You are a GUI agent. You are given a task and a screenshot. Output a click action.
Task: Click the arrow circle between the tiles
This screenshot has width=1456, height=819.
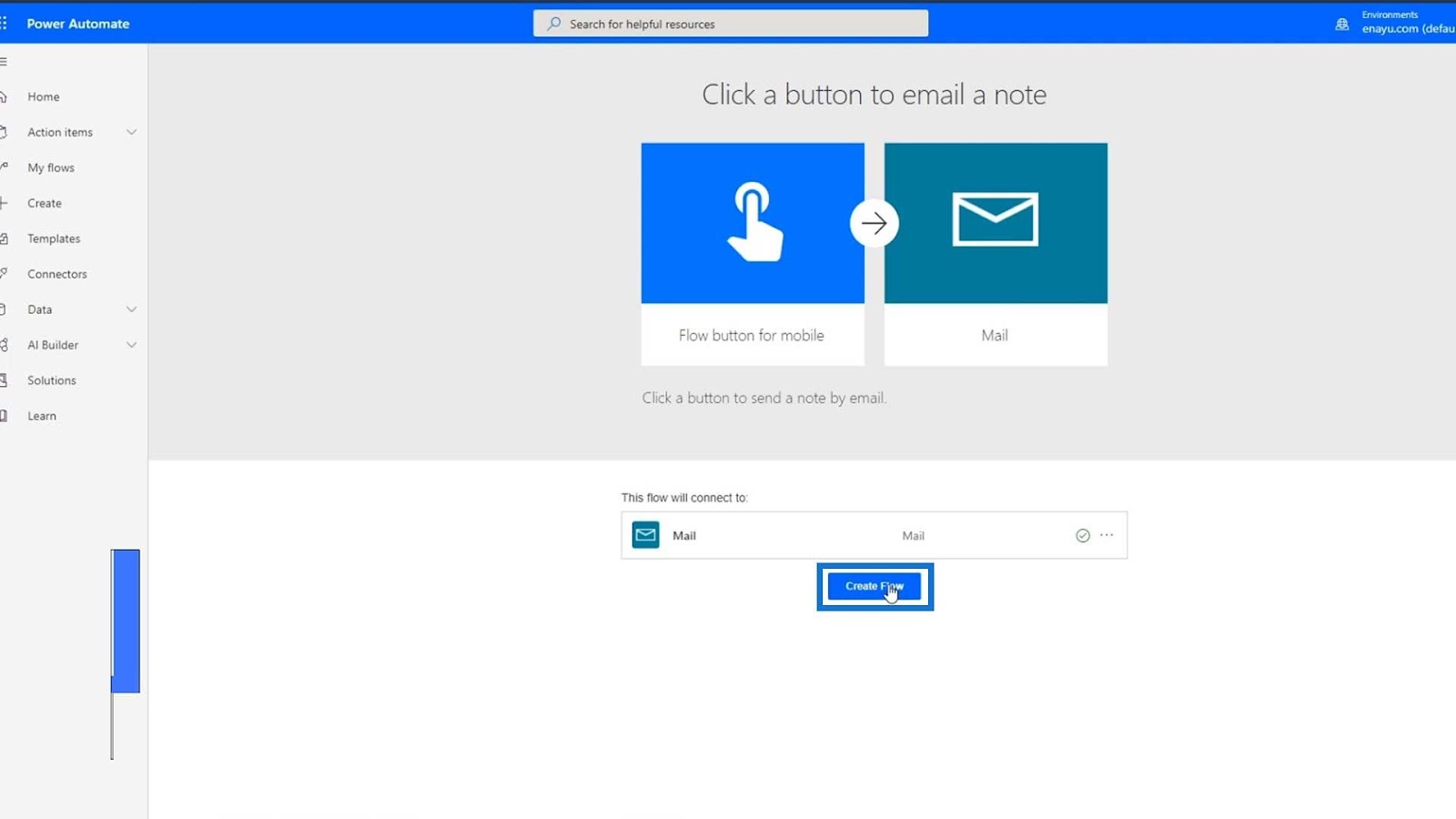point(875,223)
